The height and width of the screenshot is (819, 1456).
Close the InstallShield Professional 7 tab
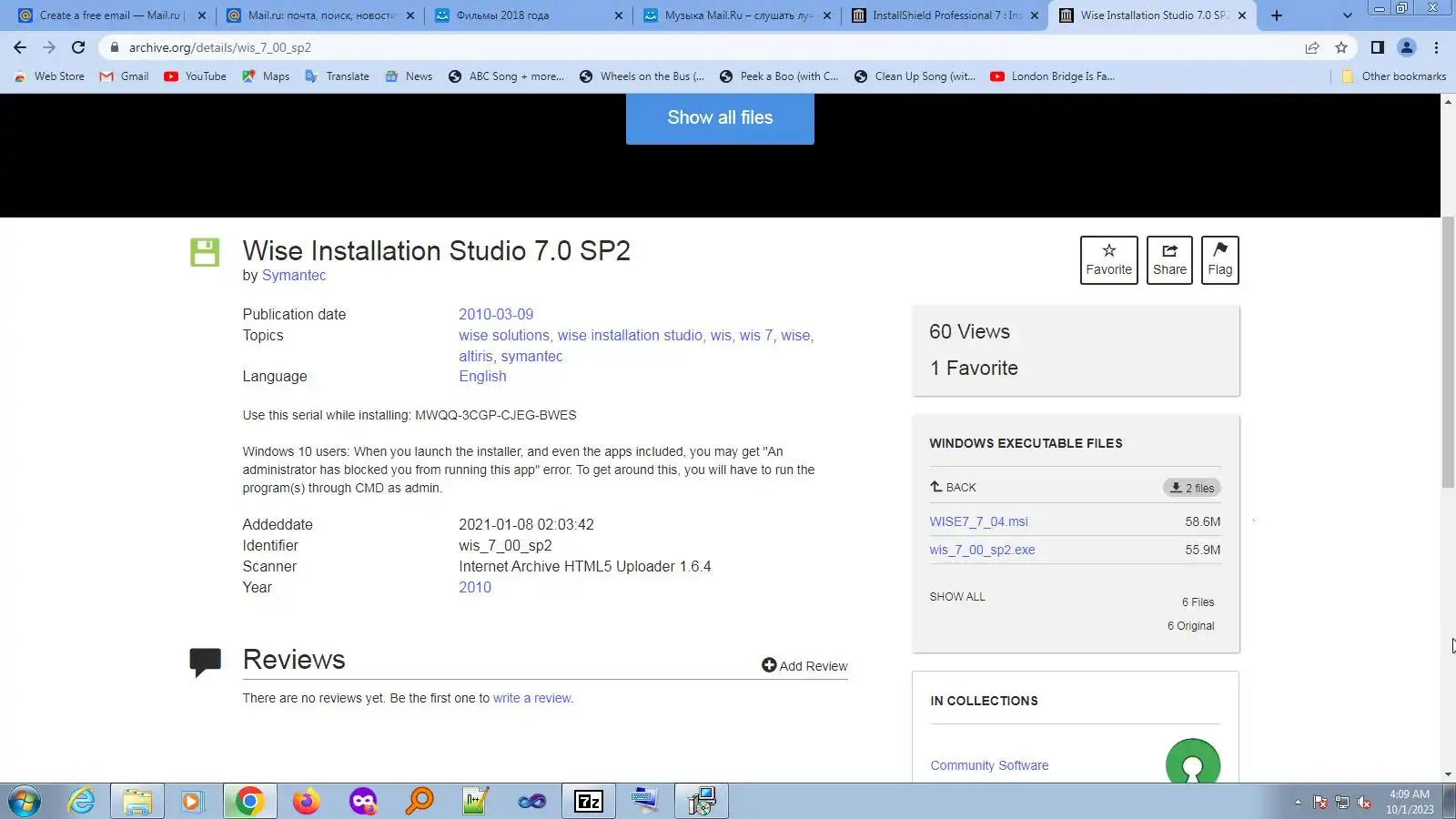(x=1035, y=15)
